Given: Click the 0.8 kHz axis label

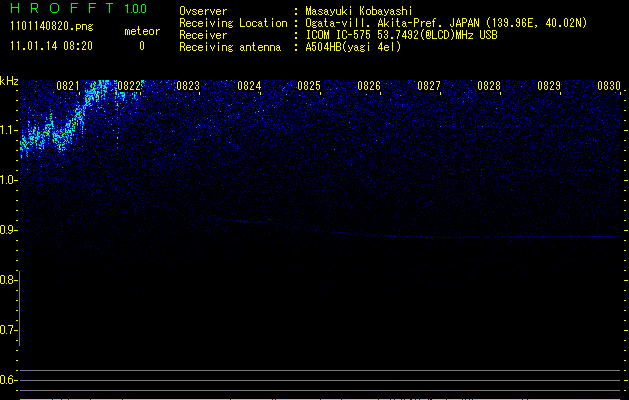Looking at the screenshot, I should click(x=7, y=280).
